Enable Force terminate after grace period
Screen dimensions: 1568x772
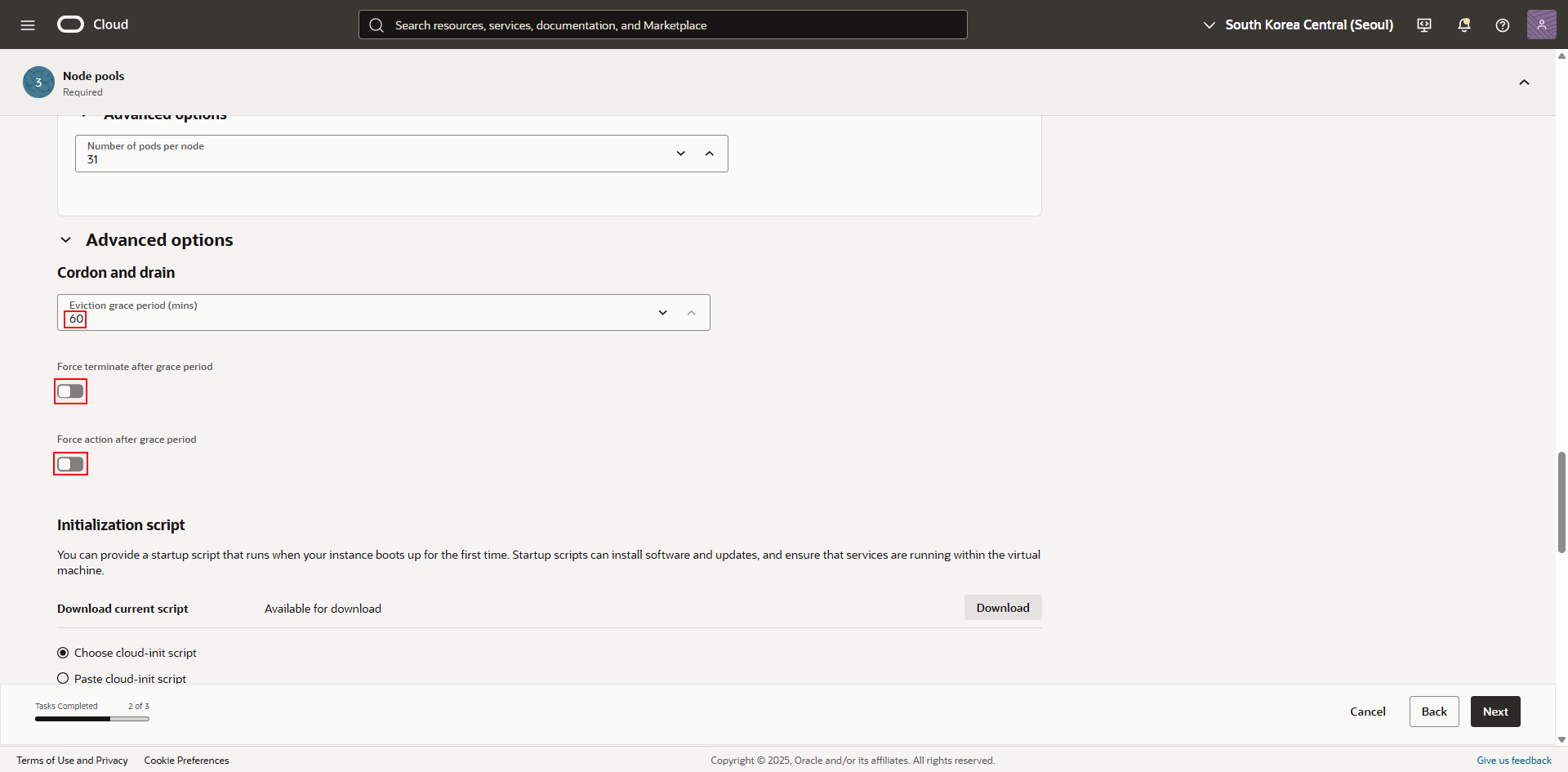click(71, 391)
